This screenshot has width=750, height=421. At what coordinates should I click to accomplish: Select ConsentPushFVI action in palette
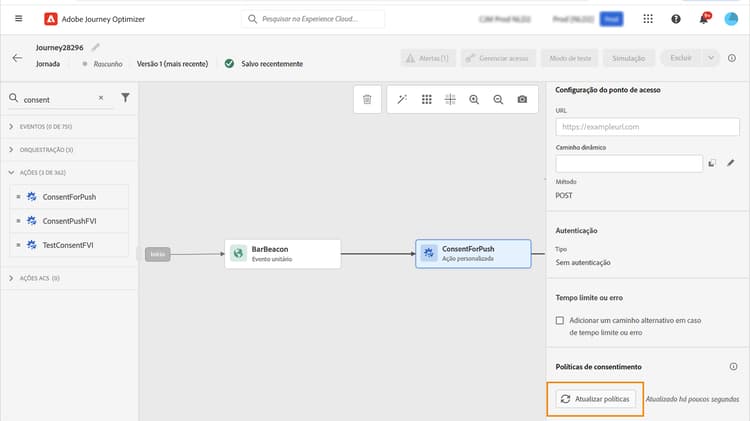coord(69,220)
